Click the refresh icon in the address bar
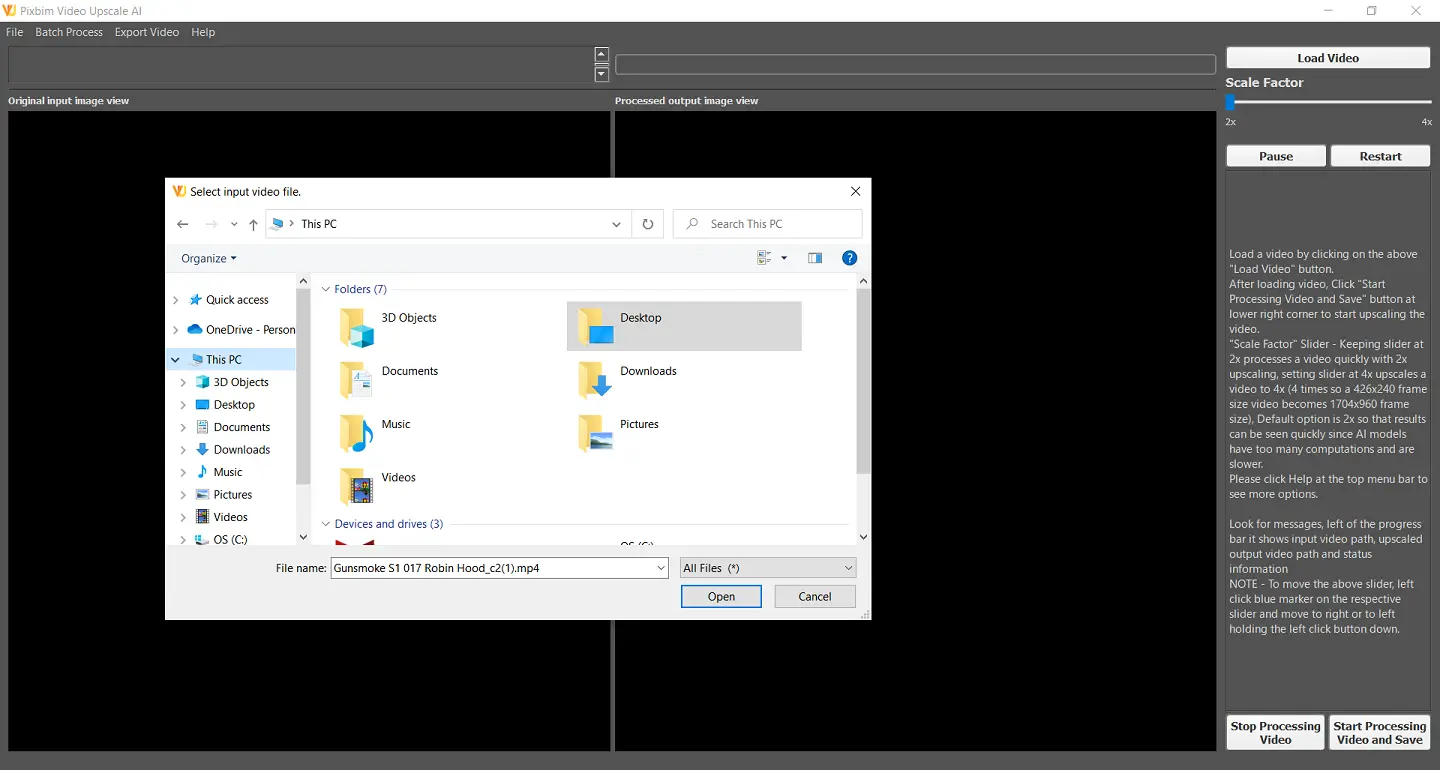 click(x=647, y=223)
